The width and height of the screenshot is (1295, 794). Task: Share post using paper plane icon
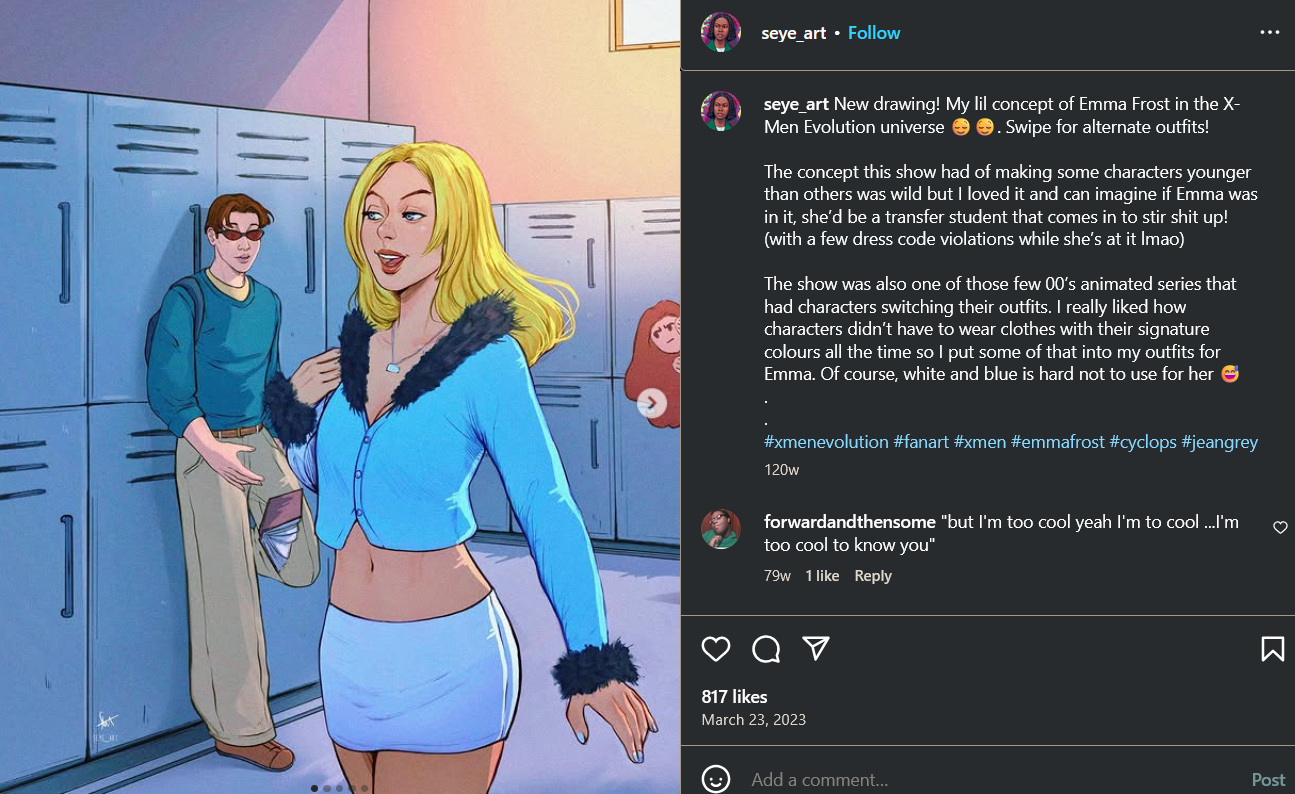(816, 648)
